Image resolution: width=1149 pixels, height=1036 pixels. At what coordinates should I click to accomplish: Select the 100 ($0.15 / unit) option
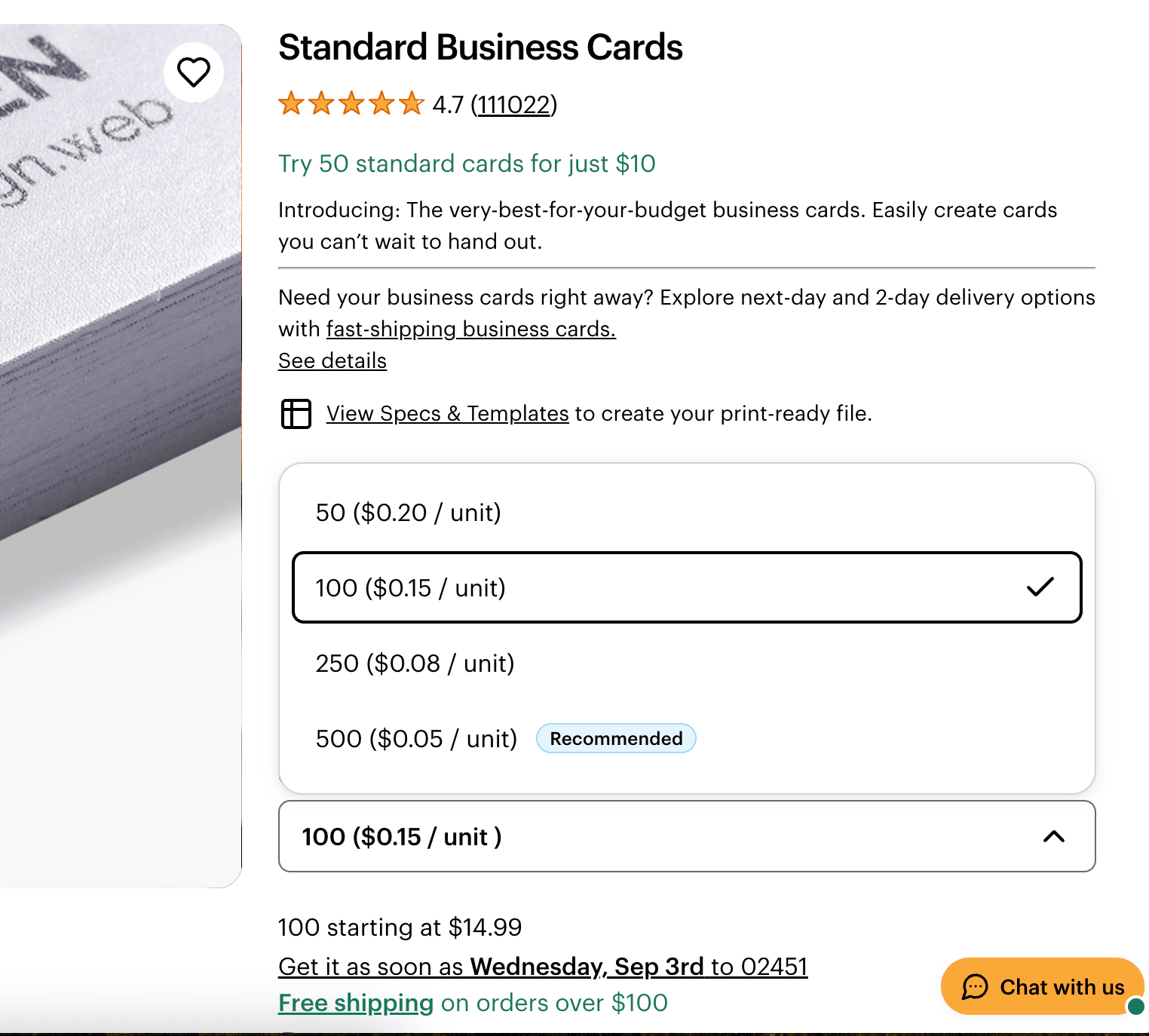pos(410,588)
